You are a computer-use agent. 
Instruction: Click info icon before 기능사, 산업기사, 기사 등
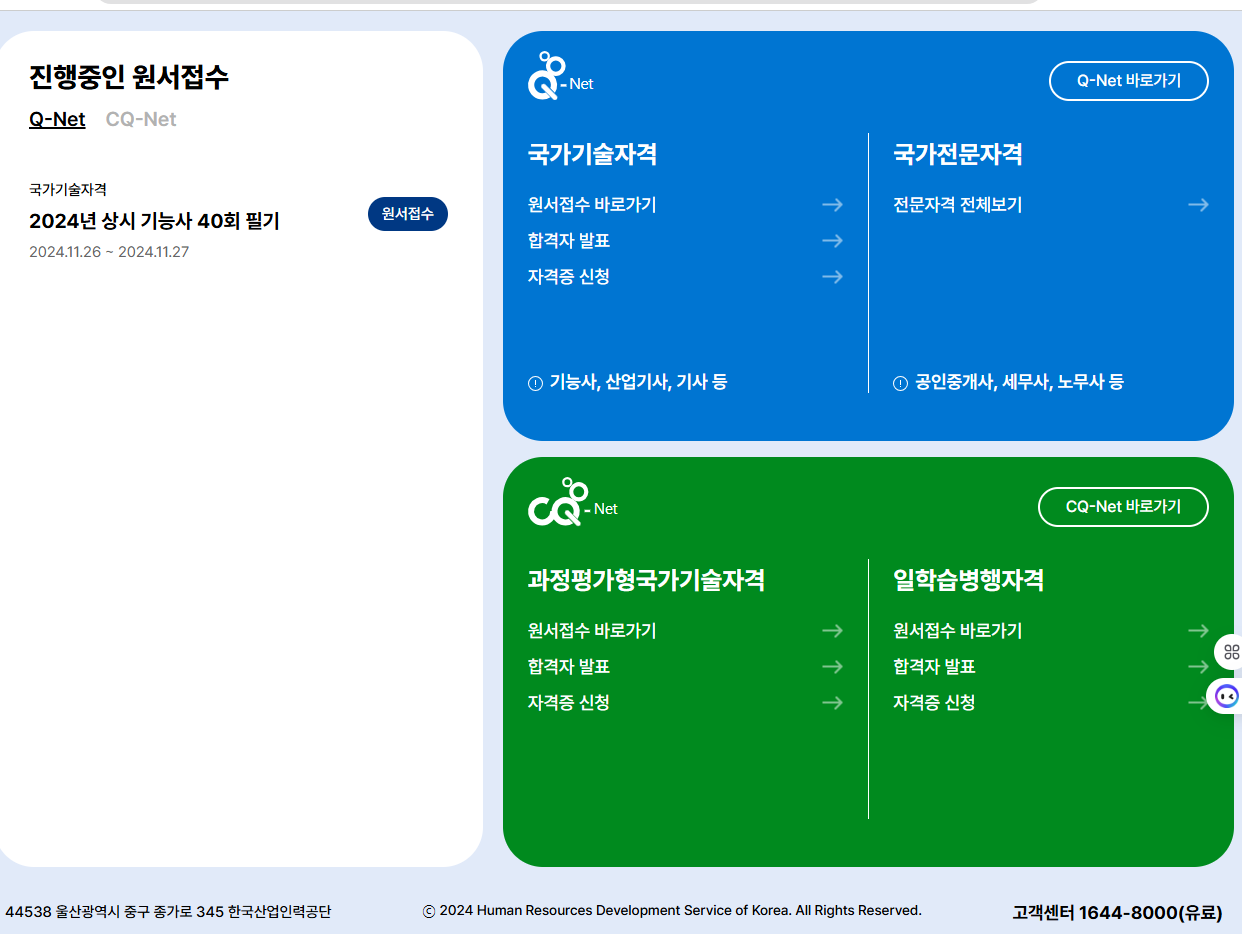click(x=535, y=383)
